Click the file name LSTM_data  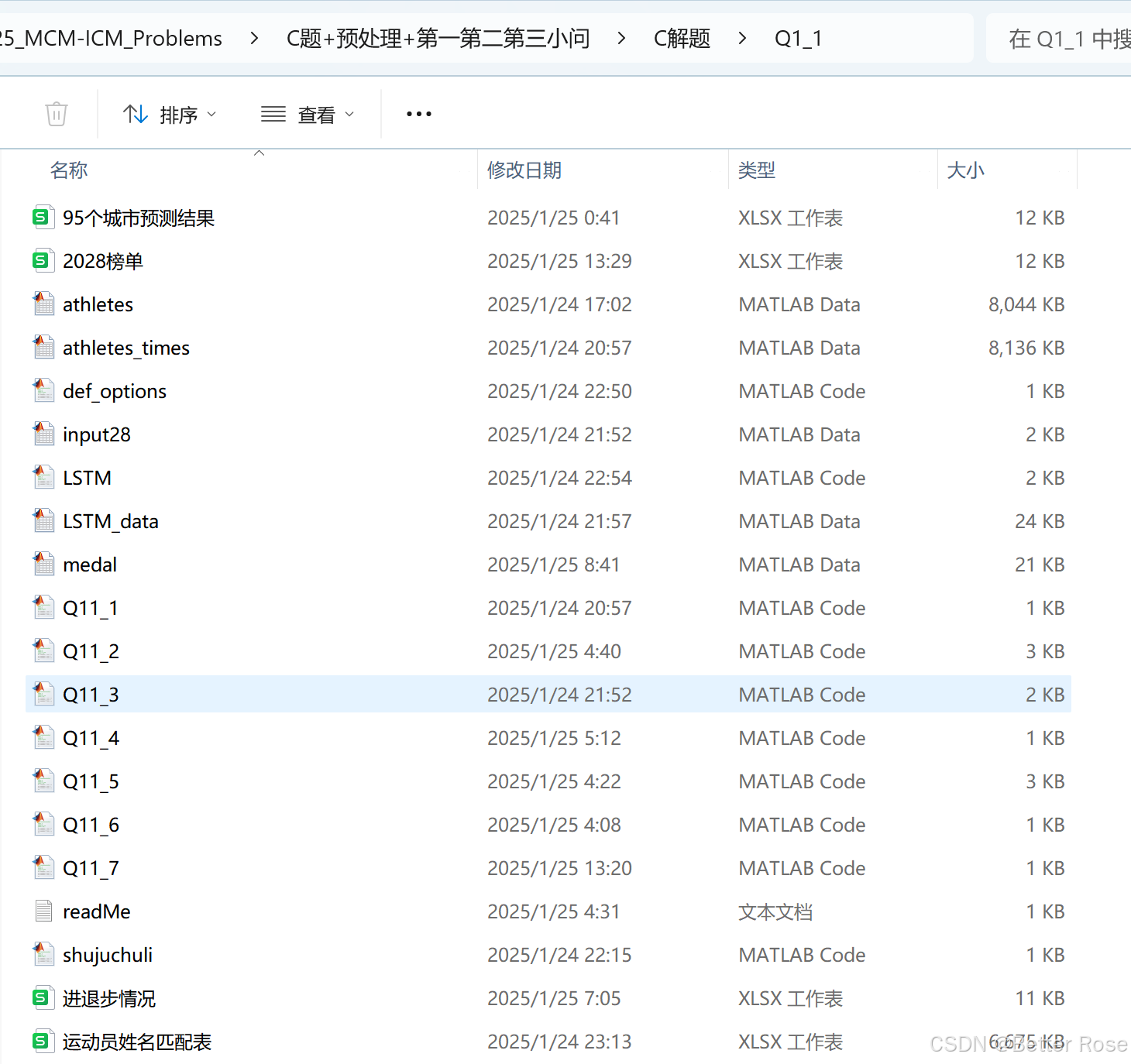click(x=111, y=522)
